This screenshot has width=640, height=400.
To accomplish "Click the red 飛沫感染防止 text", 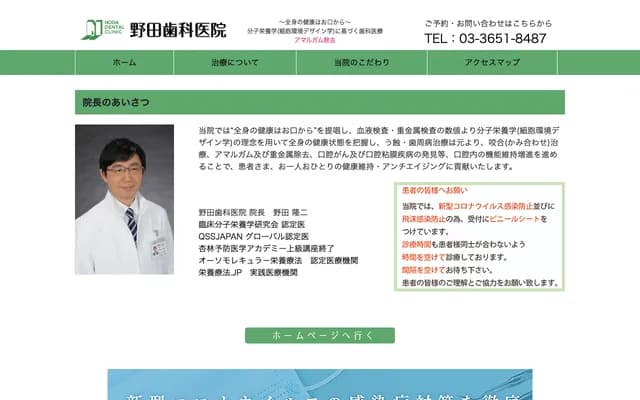I will [425, 218].
